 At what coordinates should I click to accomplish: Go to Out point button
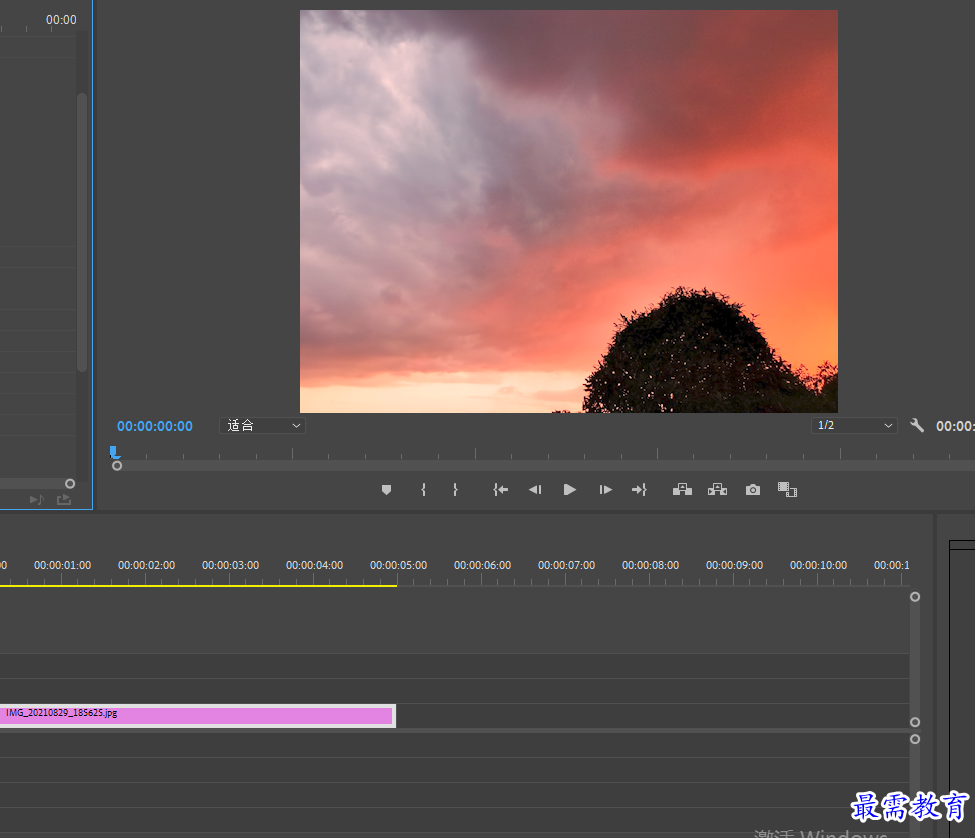[x=639, y=490]
